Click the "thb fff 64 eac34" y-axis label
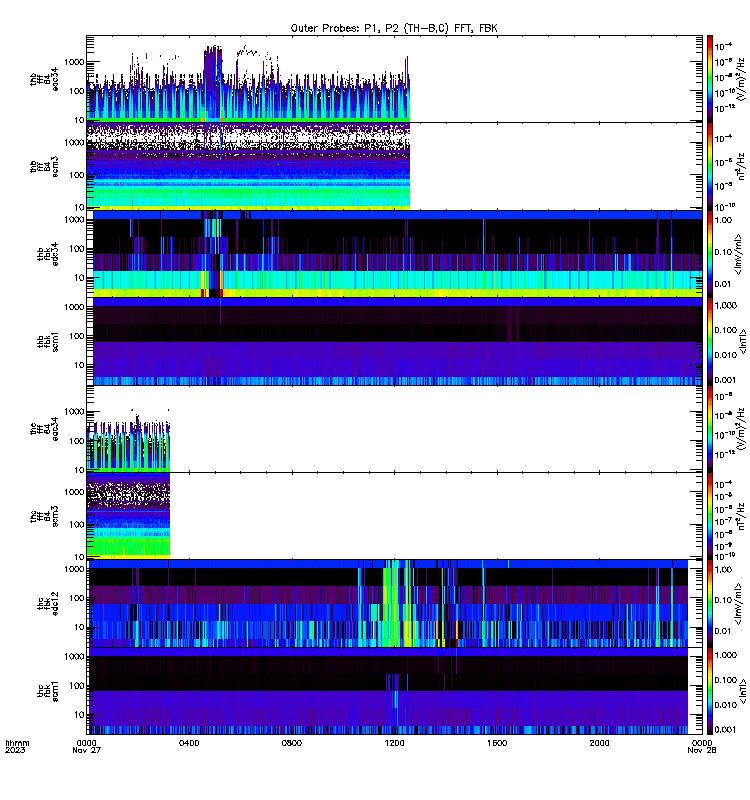 coord(44,79)
